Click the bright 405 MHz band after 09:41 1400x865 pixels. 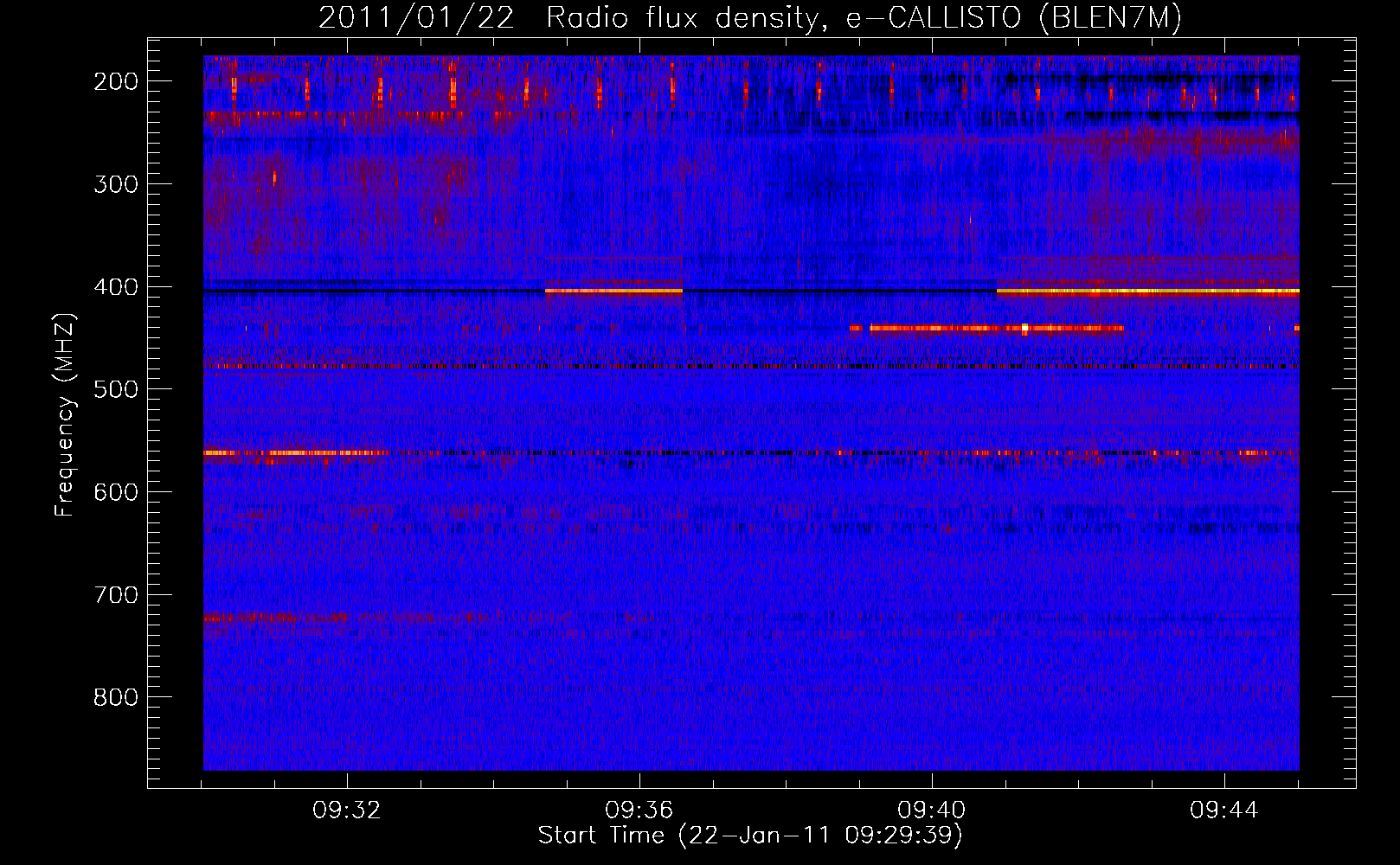coord(1147,292)
